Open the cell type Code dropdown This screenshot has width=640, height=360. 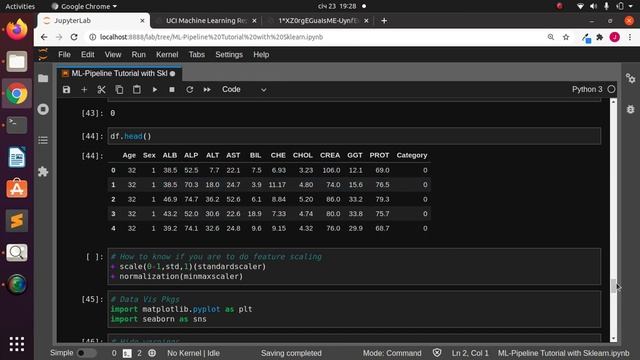(x=244, y=89)
